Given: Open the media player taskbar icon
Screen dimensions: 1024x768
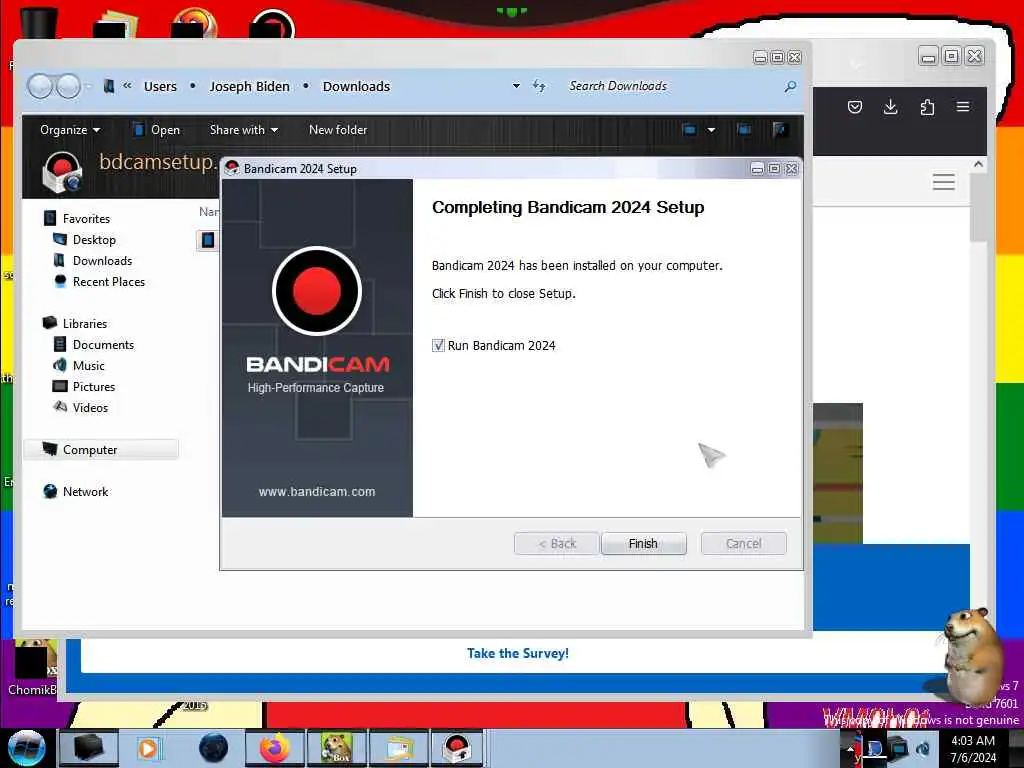Looking at the screenshot, I should [148, 748].
